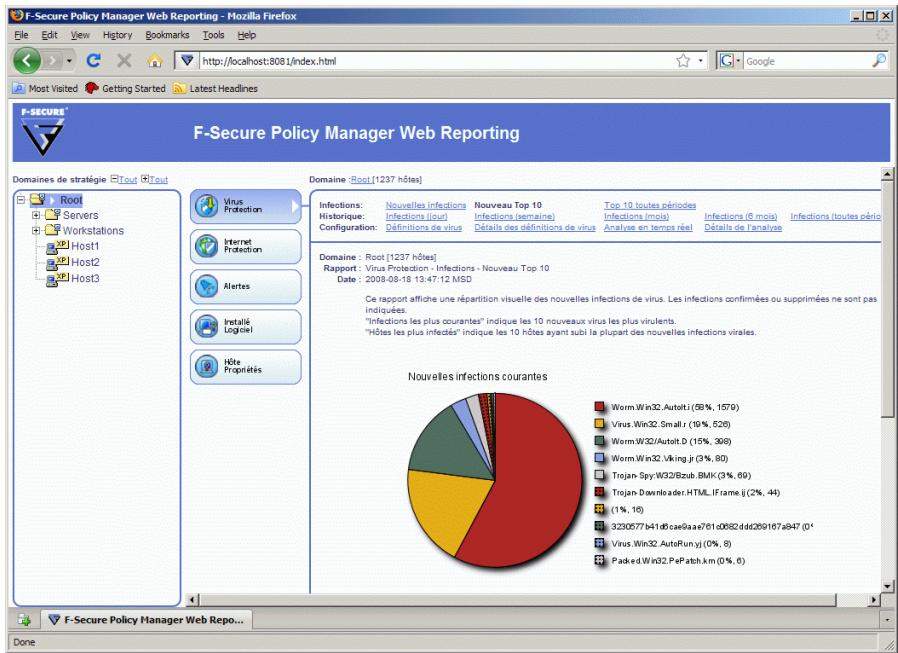Open the Edit menu
The height and width of the screenshot is (653, 898).
[49, 35]
